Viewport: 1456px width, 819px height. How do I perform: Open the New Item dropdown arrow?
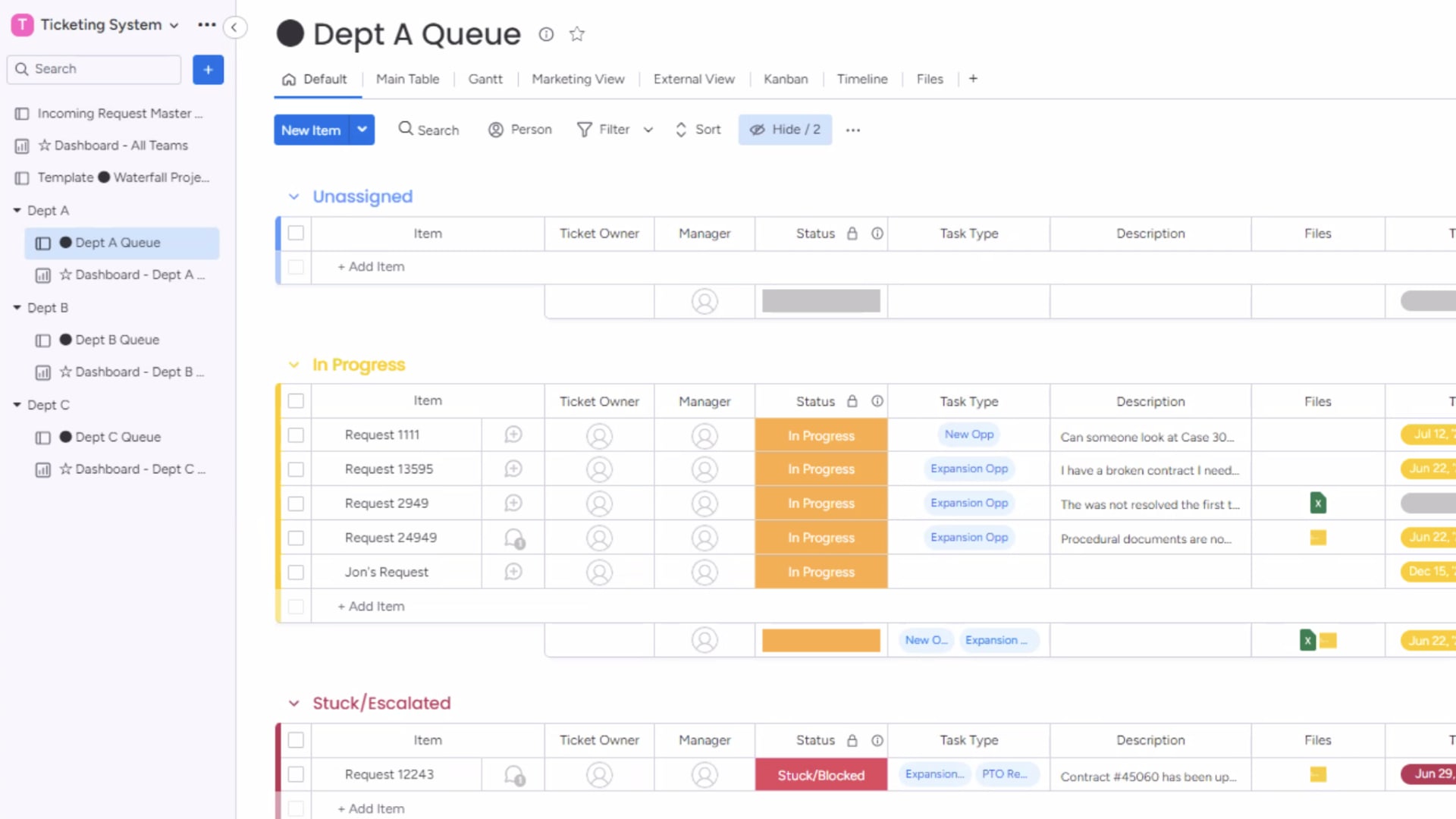click(362, 130)
